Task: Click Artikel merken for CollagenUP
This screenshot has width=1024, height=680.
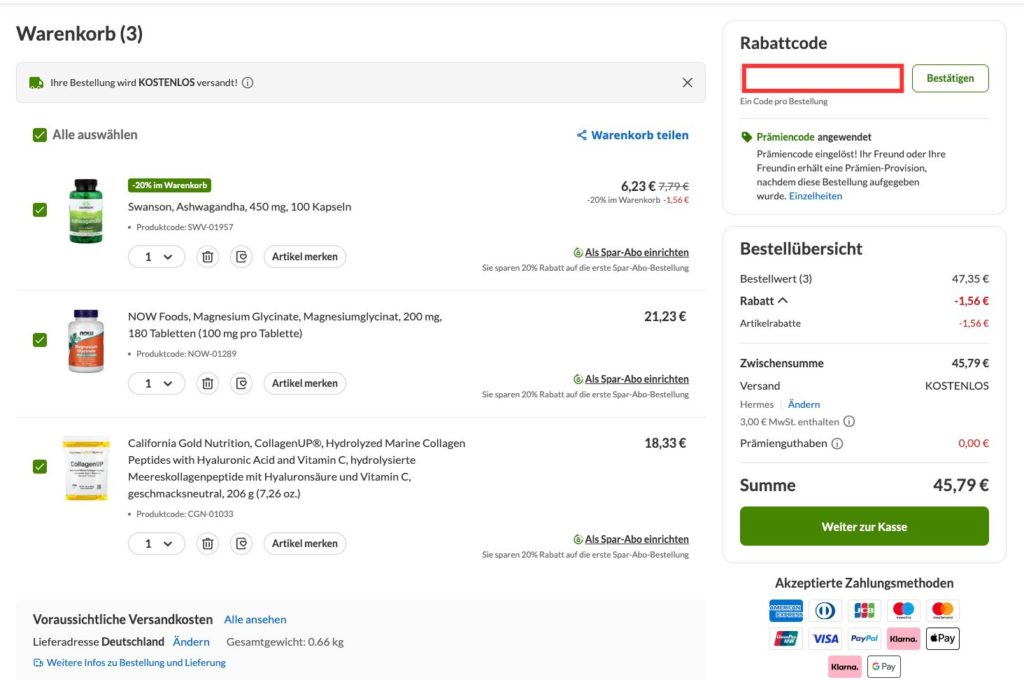Action: [x=305, y=543]
